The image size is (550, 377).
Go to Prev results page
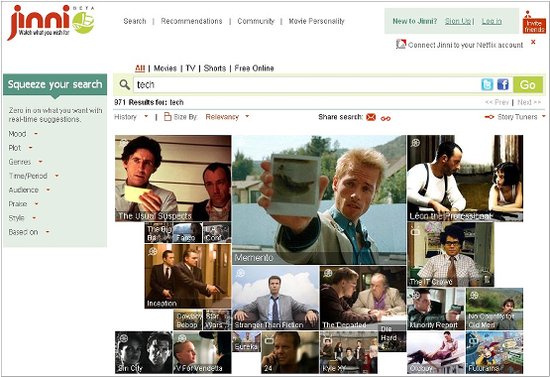497,102
